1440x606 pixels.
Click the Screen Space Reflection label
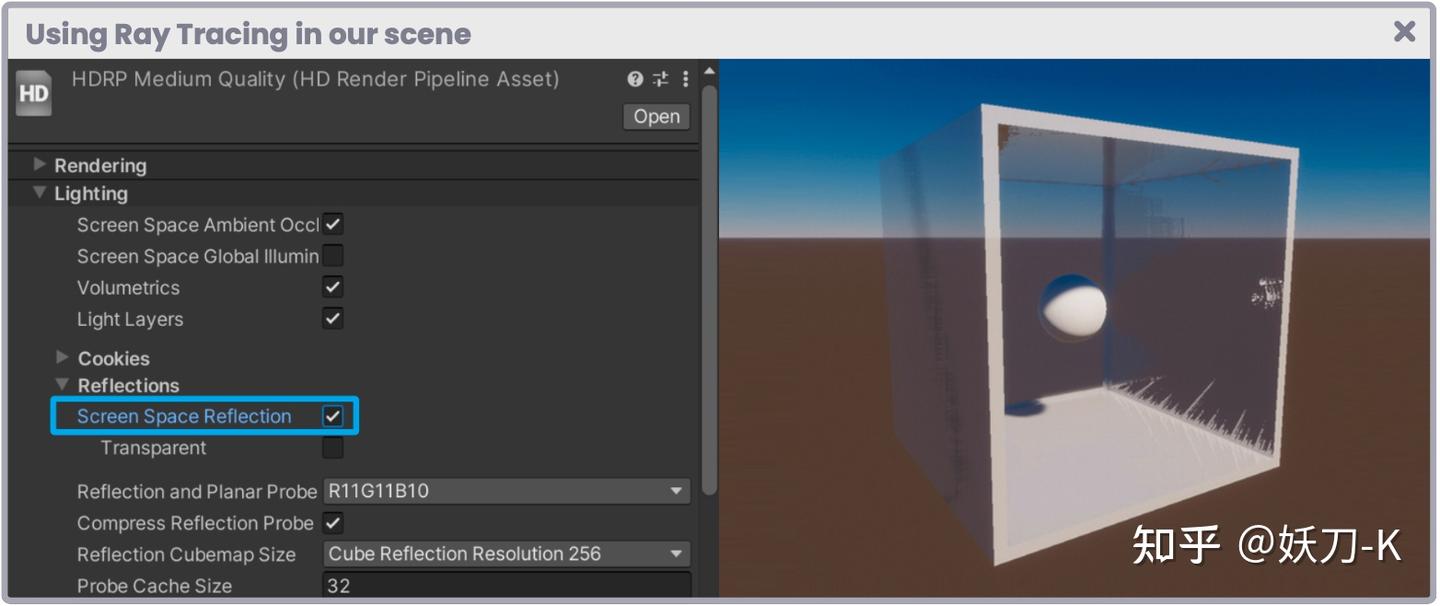(184, 416)
